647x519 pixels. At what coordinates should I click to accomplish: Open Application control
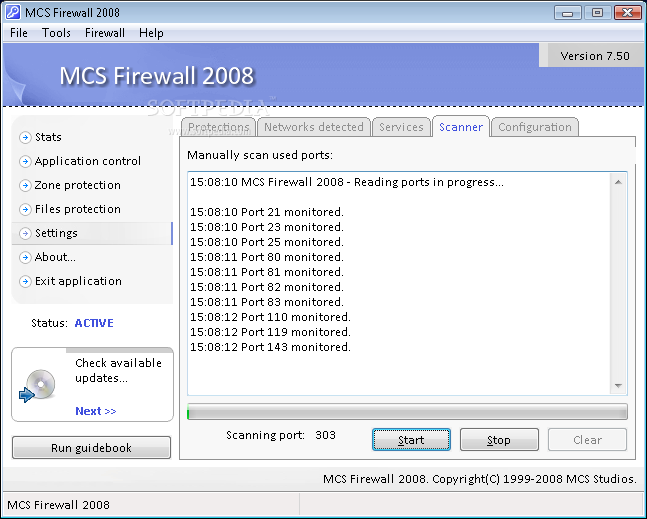click(88, 161)
